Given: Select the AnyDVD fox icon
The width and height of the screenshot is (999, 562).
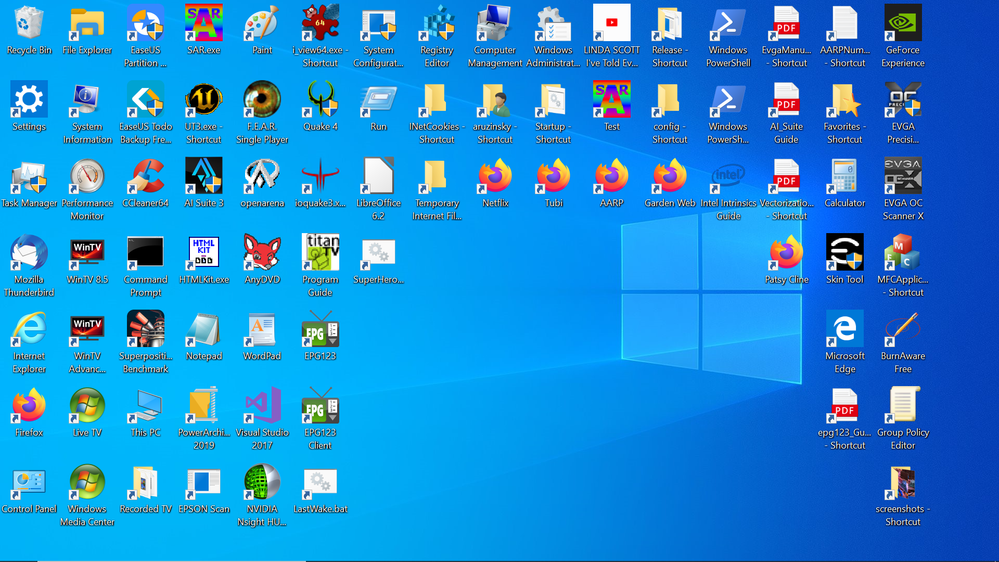Looking at the screenshot, I should (x=262, y=252).
